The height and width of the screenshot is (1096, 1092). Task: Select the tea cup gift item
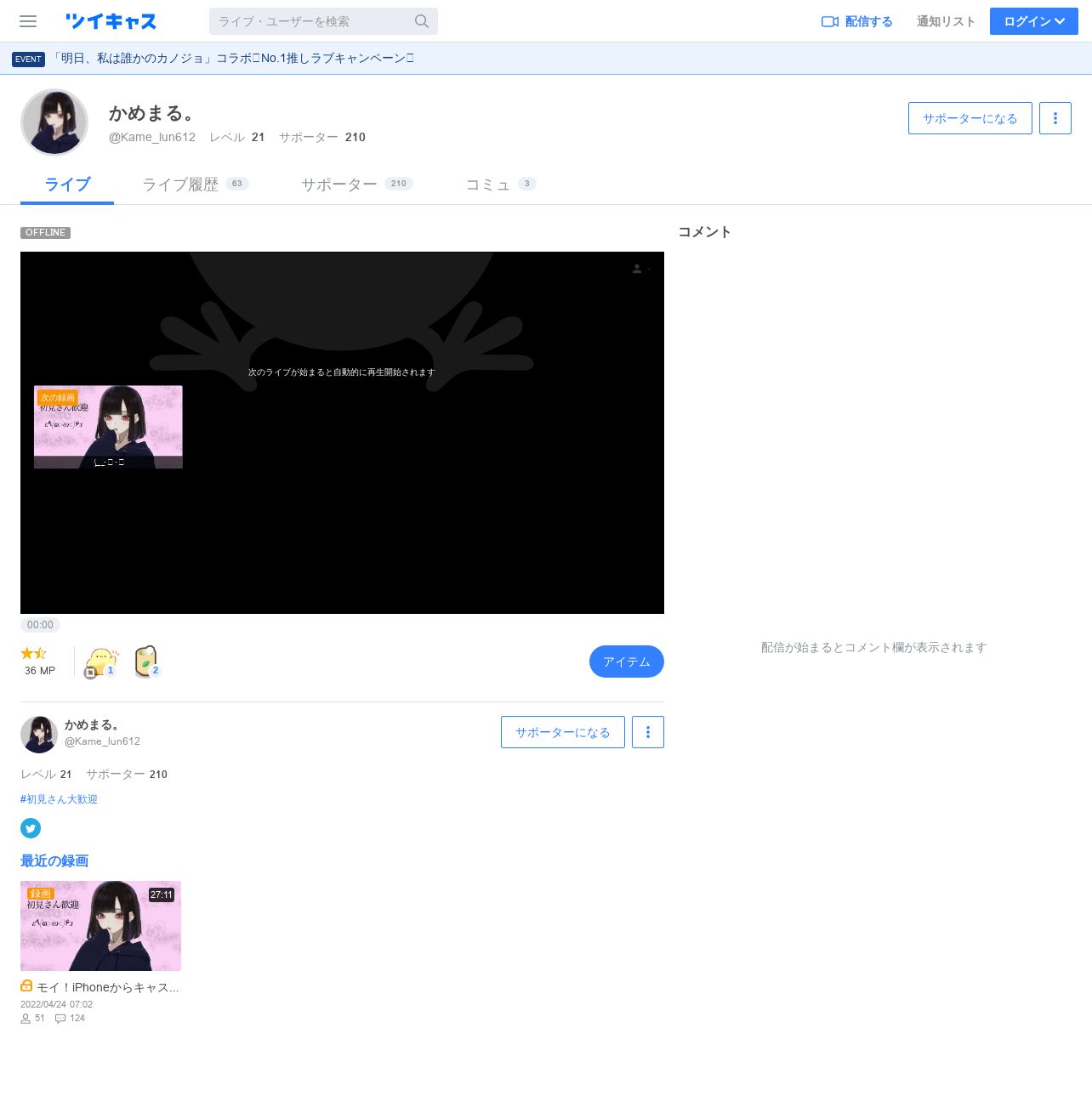[x=146, y=662]
